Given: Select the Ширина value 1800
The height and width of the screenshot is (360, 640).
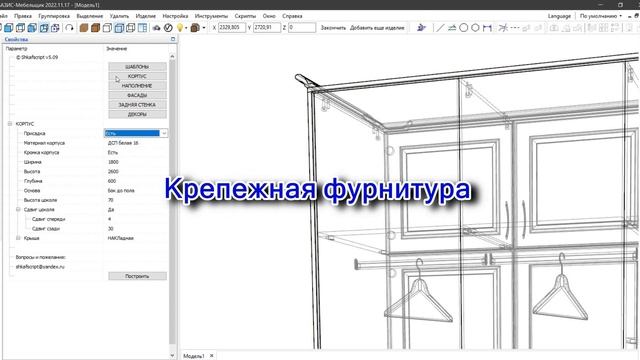Looking at the screenshot, I should pos(113,162).
